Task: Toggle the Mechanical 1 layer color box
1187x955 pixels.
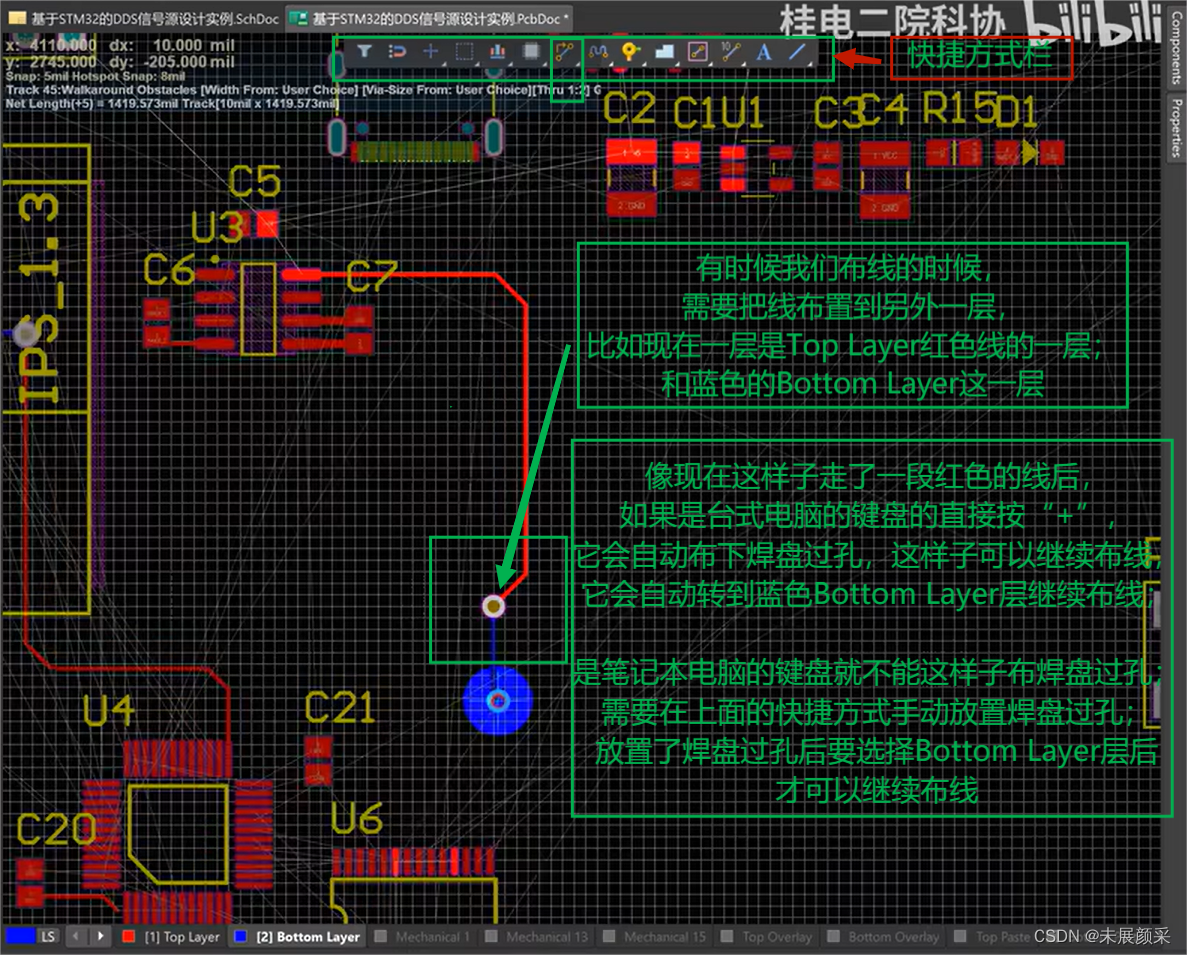Action: click(381, 937)
